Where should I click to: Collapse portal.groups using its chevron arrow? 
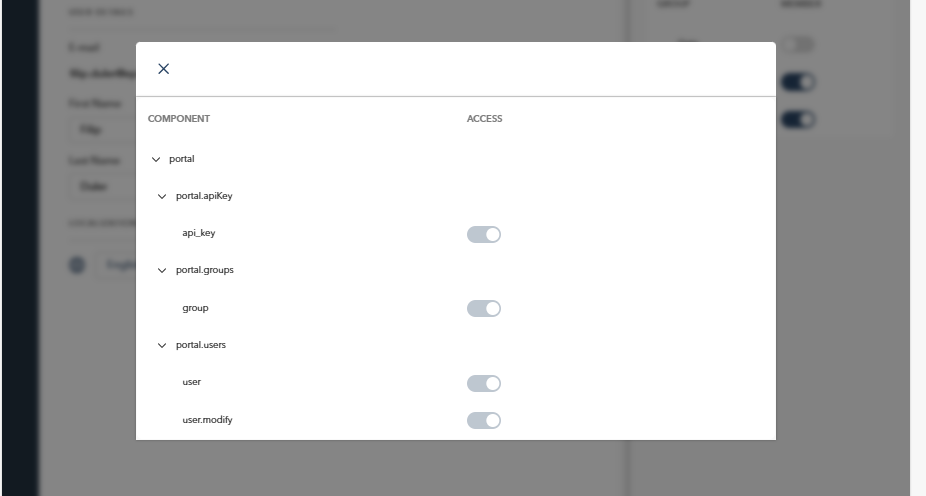[162, 270]
